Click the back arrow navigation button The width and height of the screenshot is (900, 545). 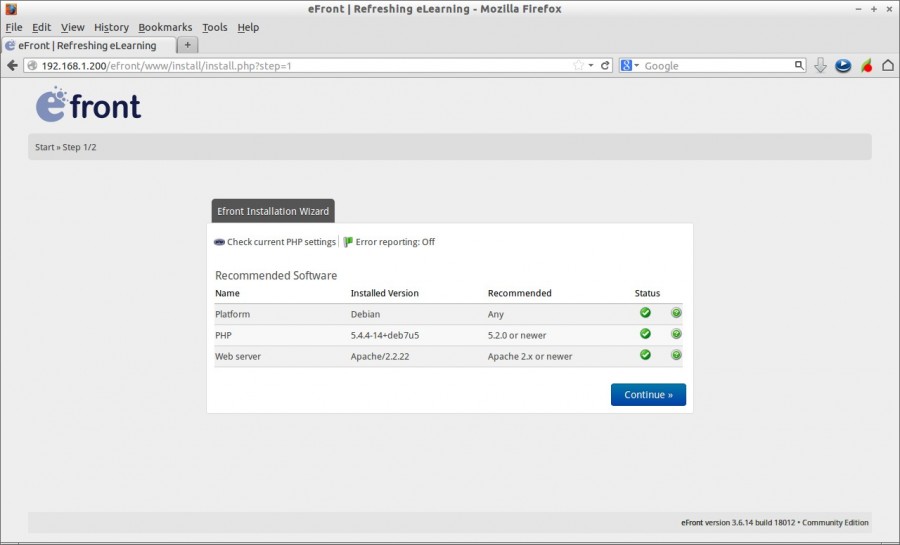tap(12, 65)
